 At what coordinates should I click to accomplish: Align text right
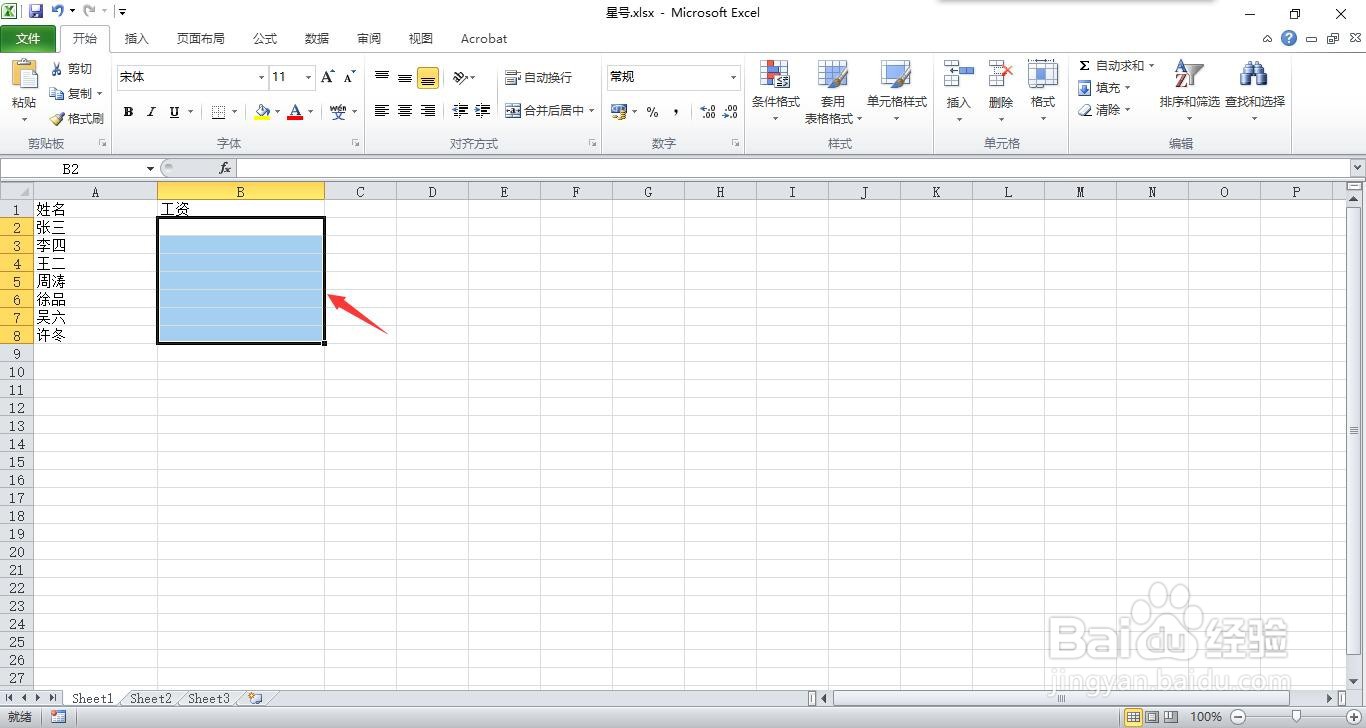point(428,111)
